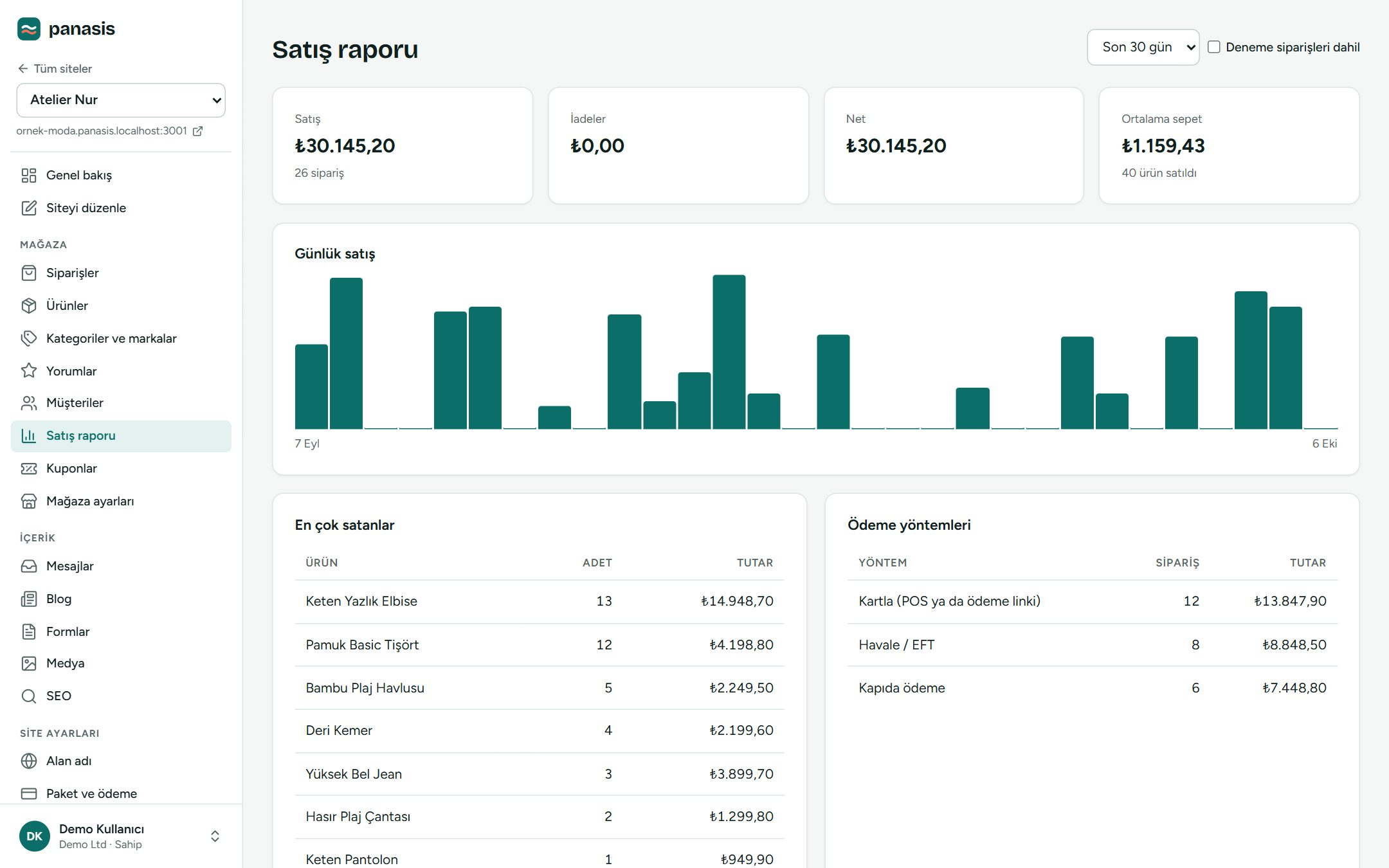Image resolution: width=1389 pixels, height=868 pixels.
Task: Open the Siparişler shopping bag icon
Action: pos(29,273)
